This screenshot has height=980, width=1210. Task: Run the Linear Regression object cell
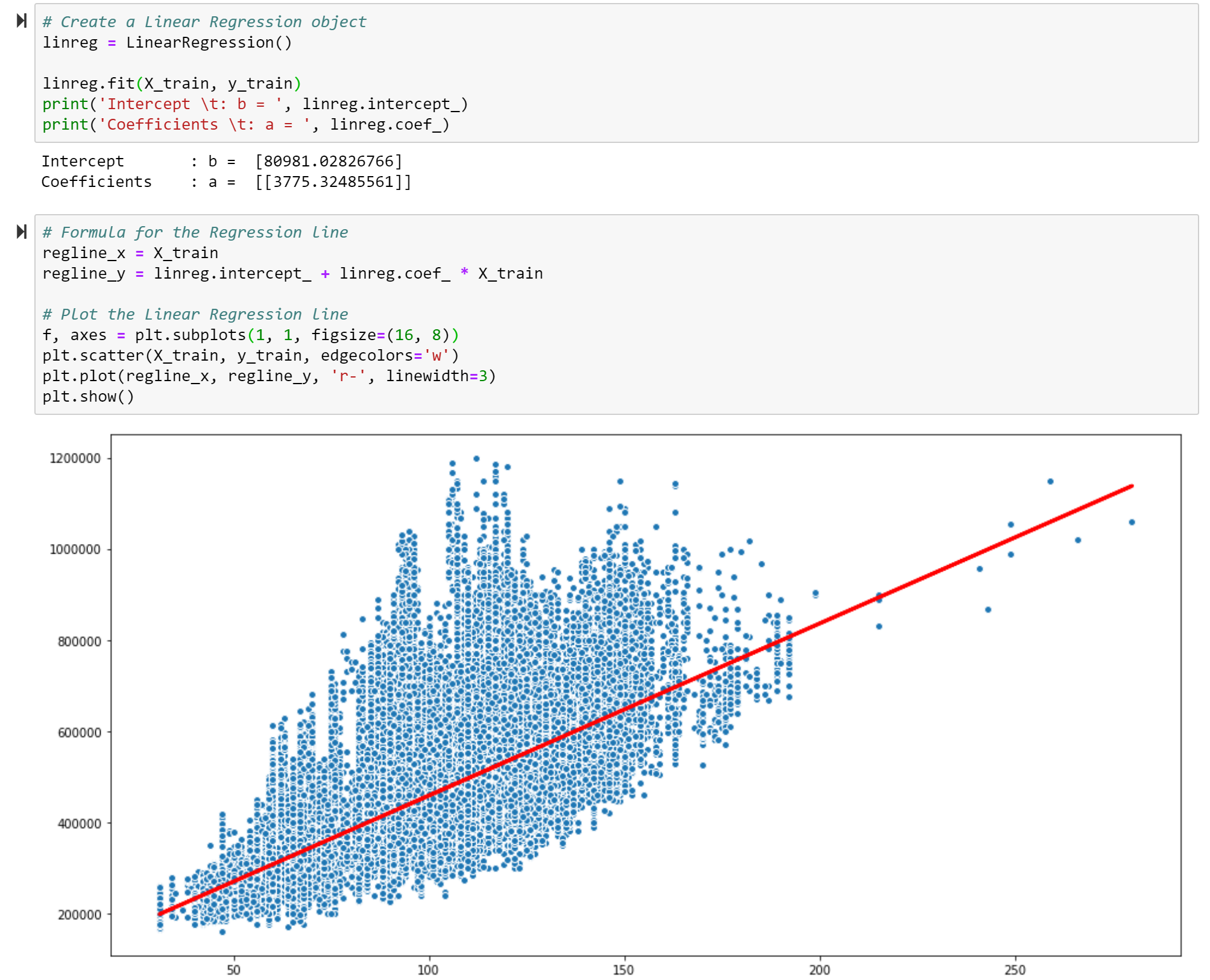22,21
